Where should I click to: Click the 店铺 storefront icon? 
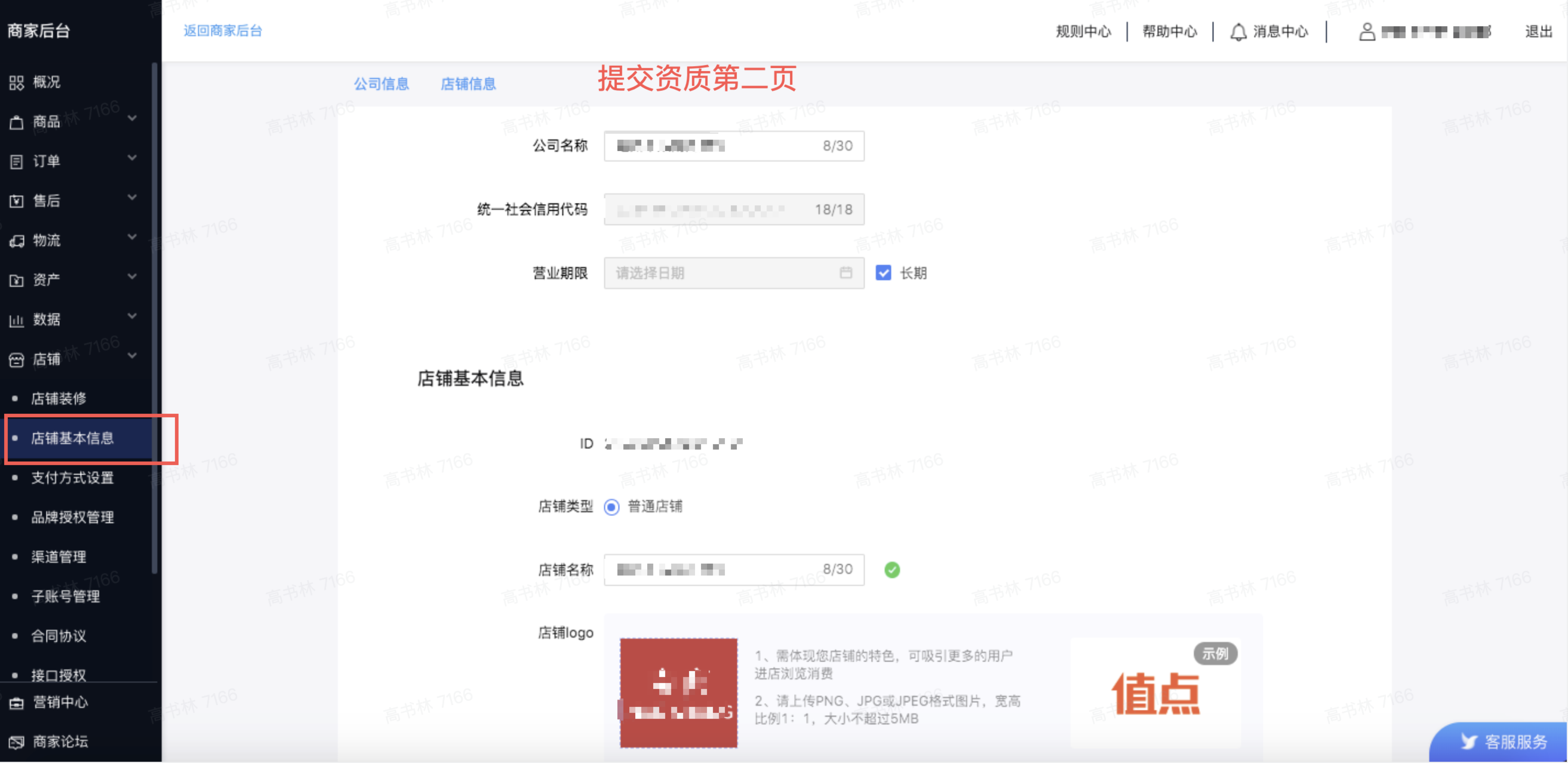pyautogui.click(x=16, y=360)
